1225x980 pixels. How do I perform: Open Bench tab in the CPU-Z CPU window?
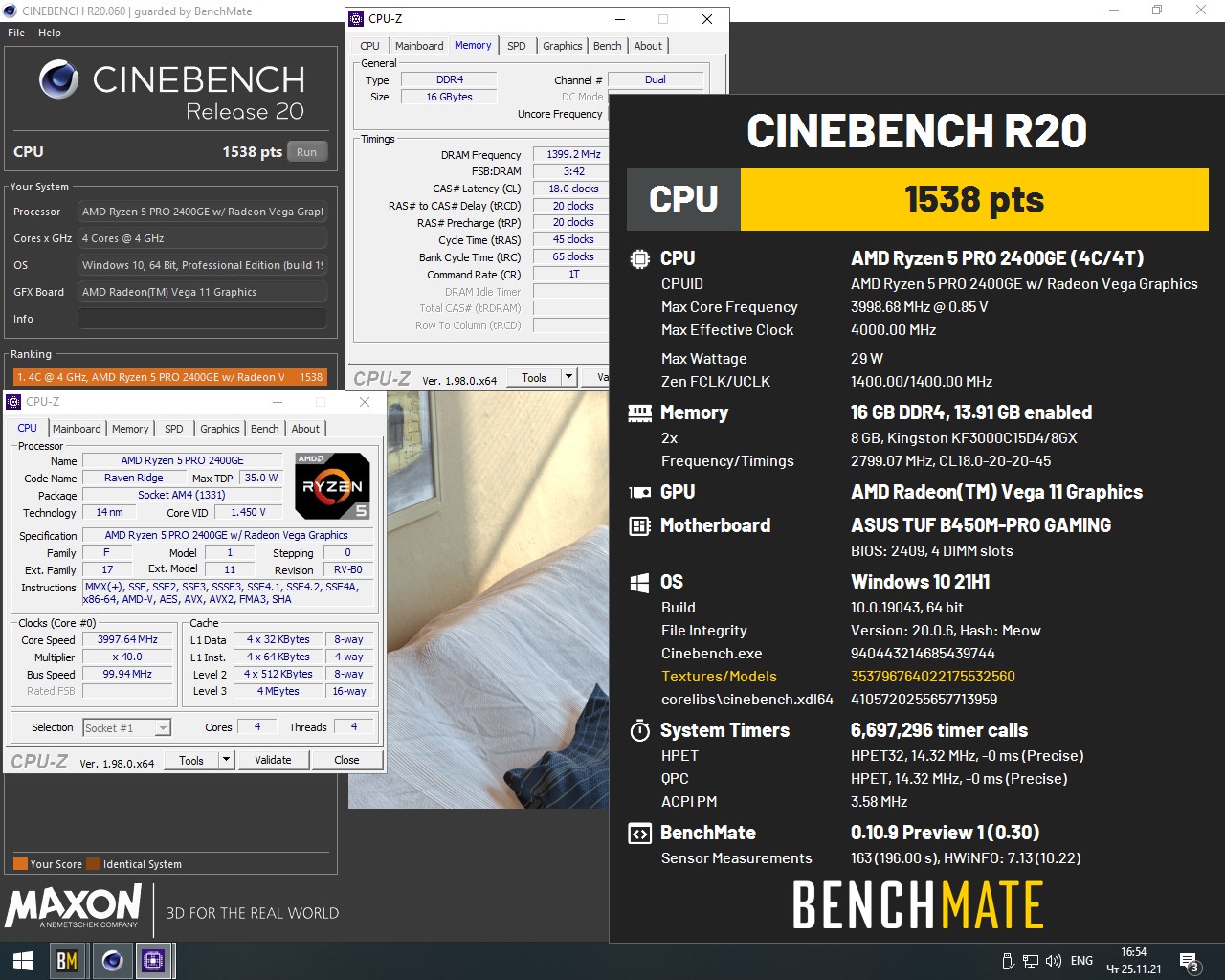point(265,429)
